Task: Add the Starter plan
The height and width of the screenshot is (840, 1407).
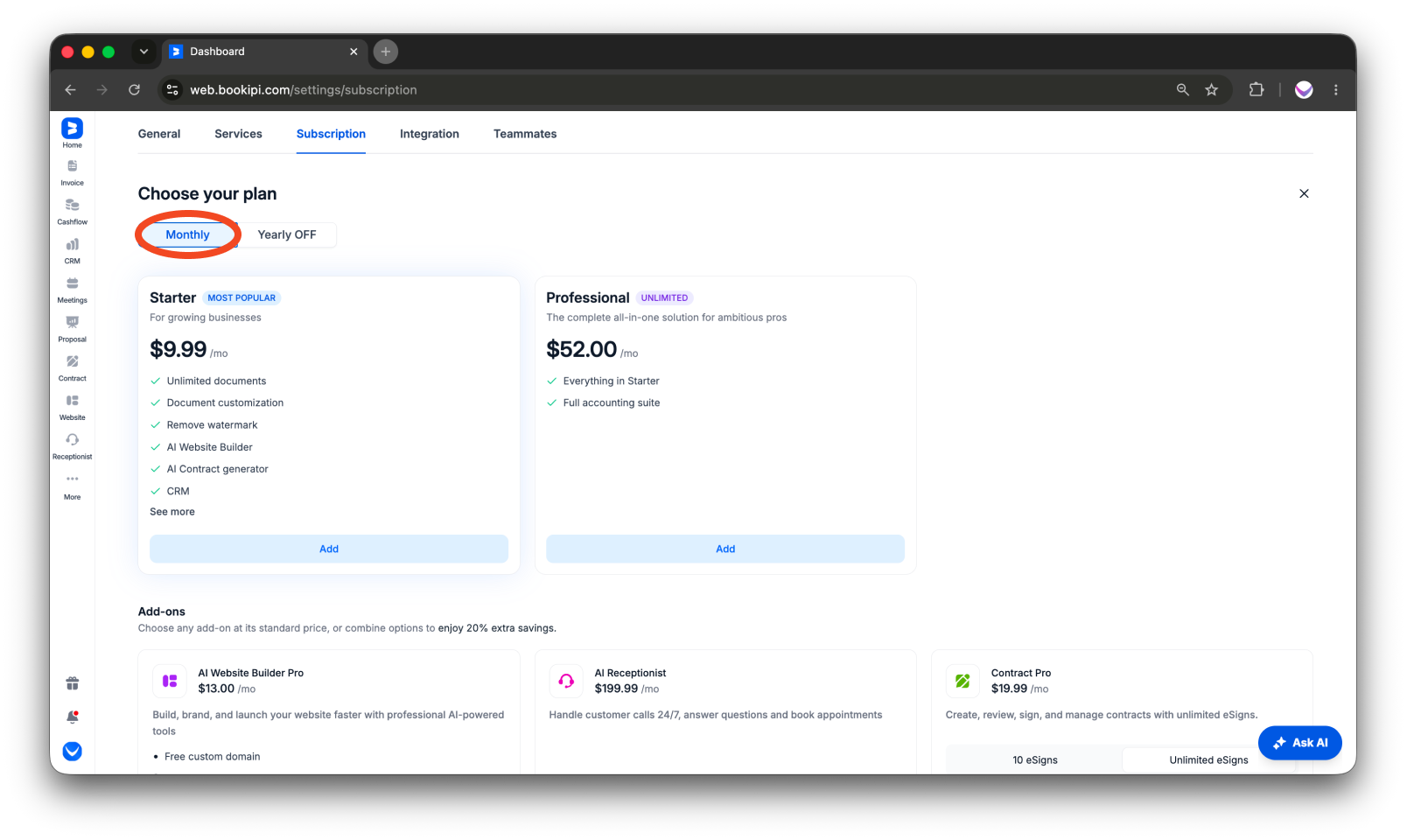Action: click(x=329, y=549)
